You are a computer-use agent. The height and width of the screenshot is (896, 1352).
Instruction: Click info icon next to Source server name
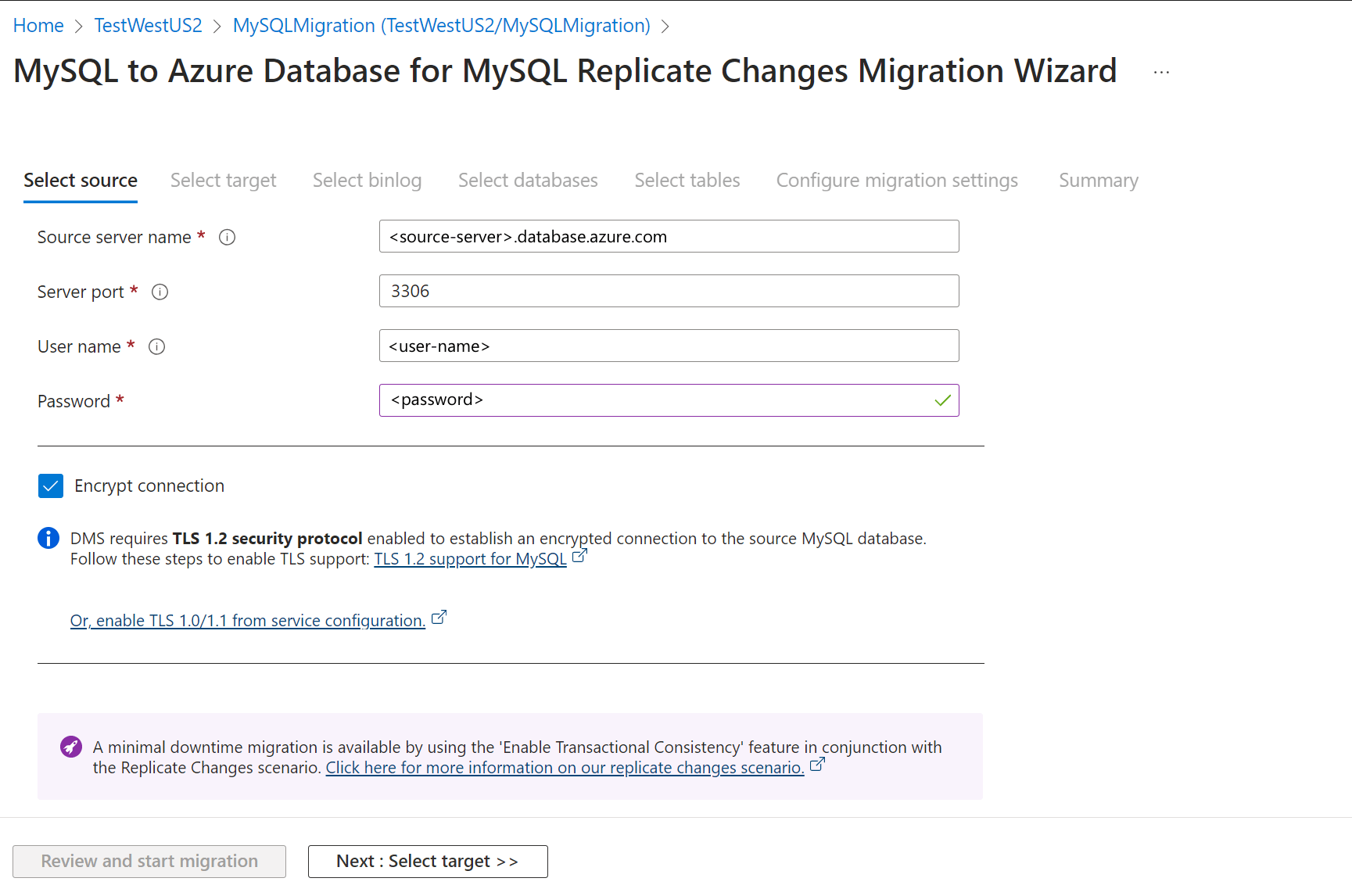point(227,237)
